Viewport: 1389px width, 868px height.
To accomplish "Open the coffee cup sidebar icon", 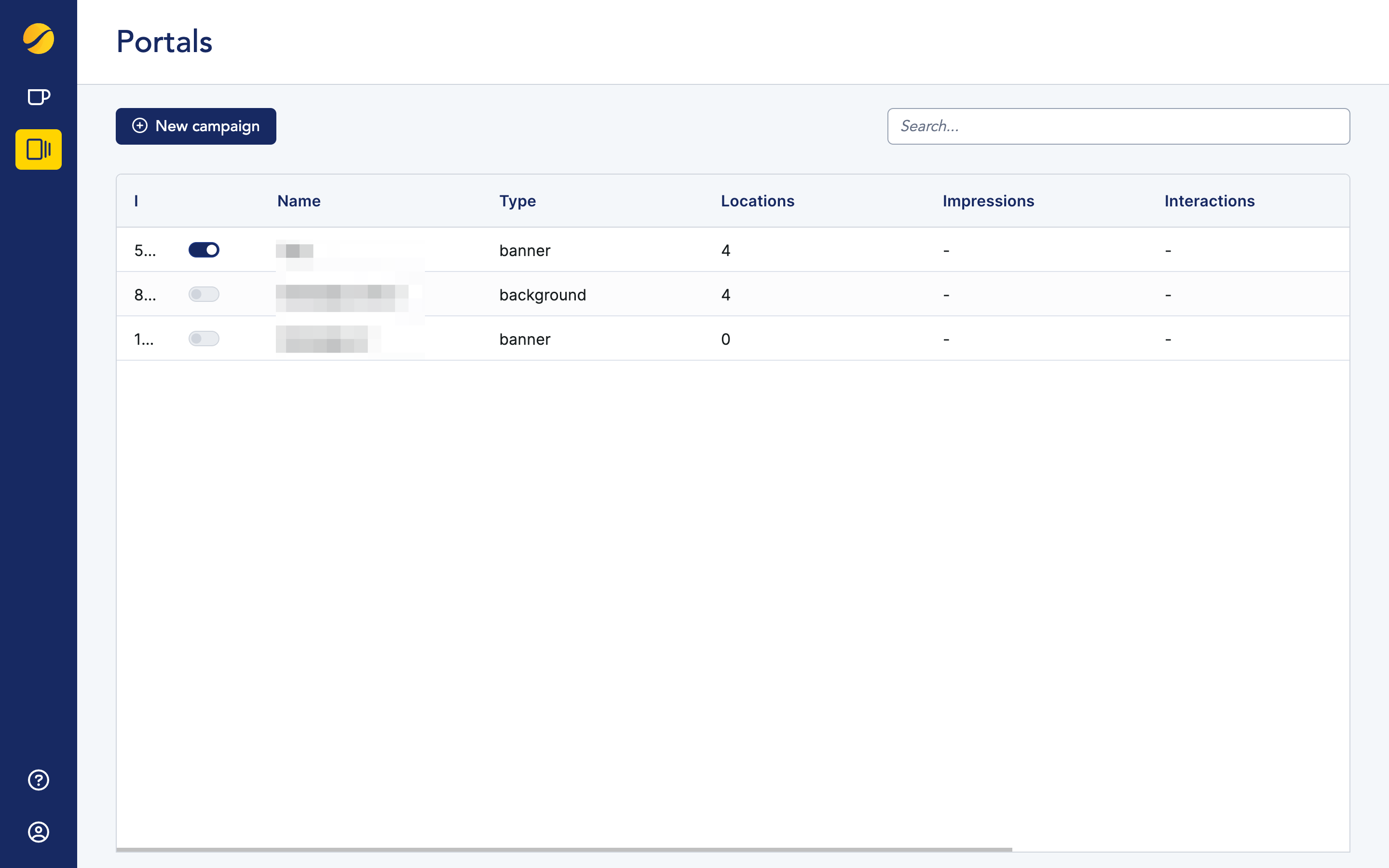I will click(x=39, y=97).
